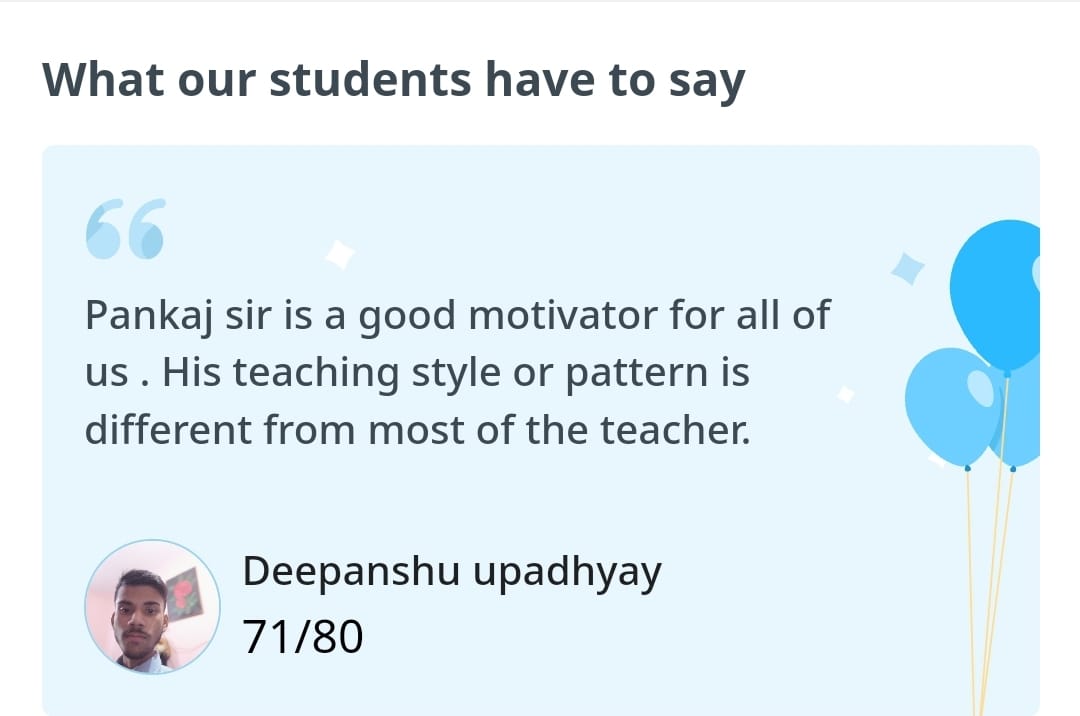Click the 'What our students have to say' heading
This screenshot has height=716, width=1080.
393,80
